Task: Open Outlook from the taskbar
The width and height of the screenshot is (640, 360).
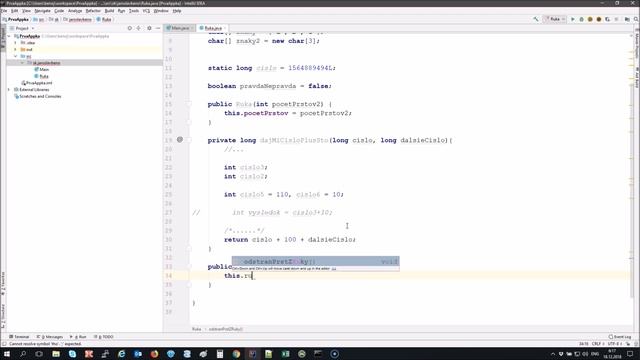Action: (x=138, y=354)
